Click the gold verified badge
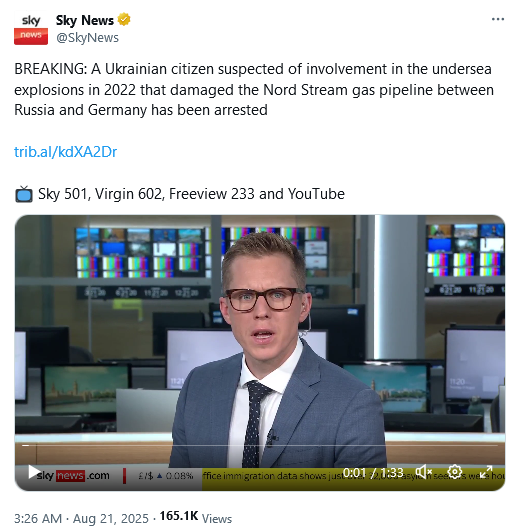519x532 pixels. 124,20
